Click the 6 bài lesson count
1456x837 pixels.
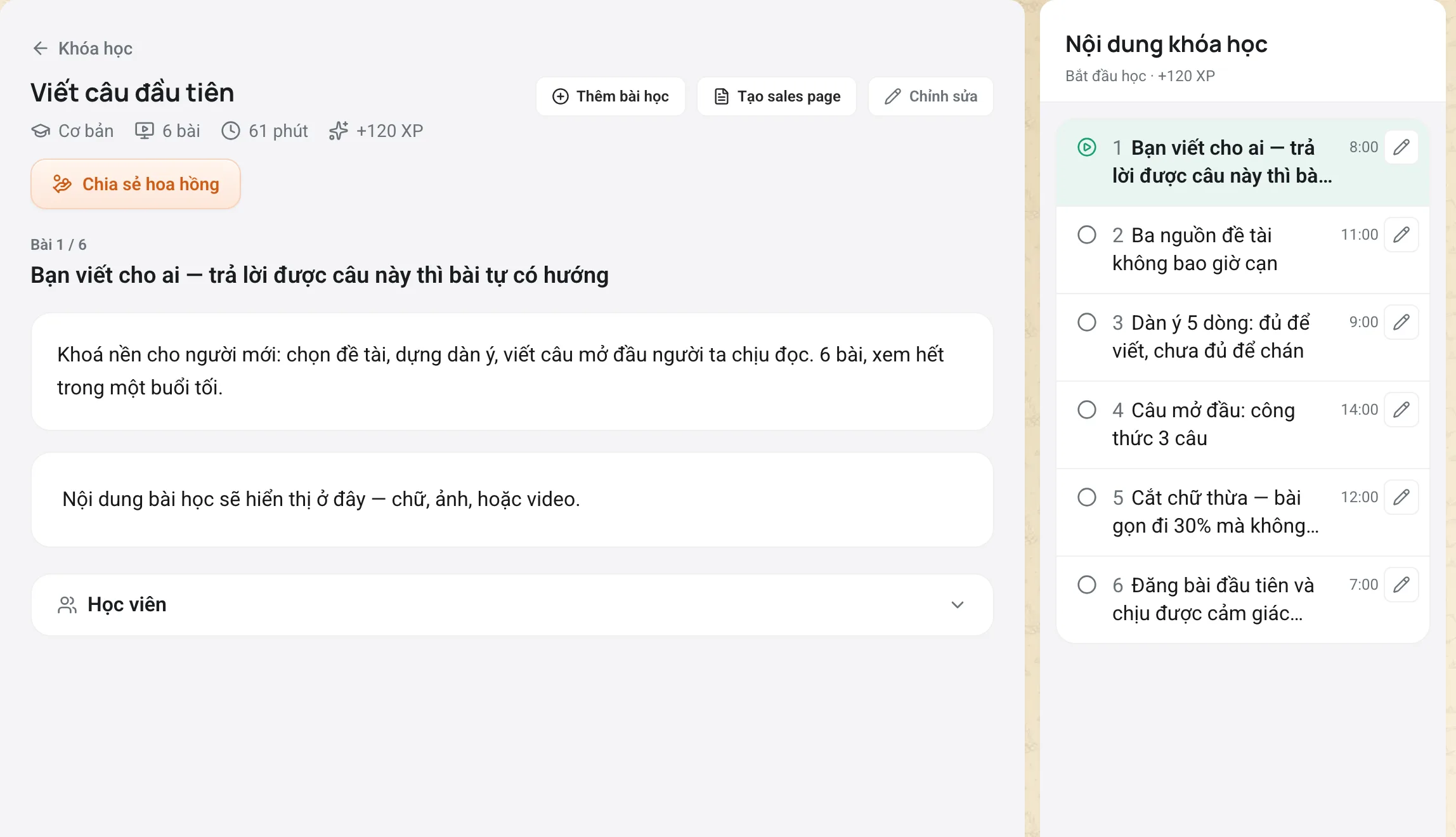167,131
